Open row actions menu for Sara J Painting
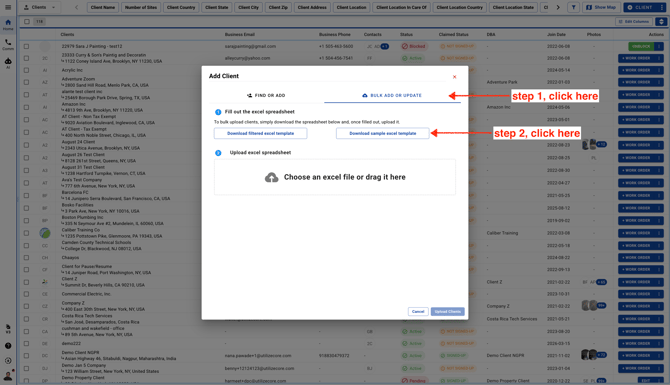 659,46
